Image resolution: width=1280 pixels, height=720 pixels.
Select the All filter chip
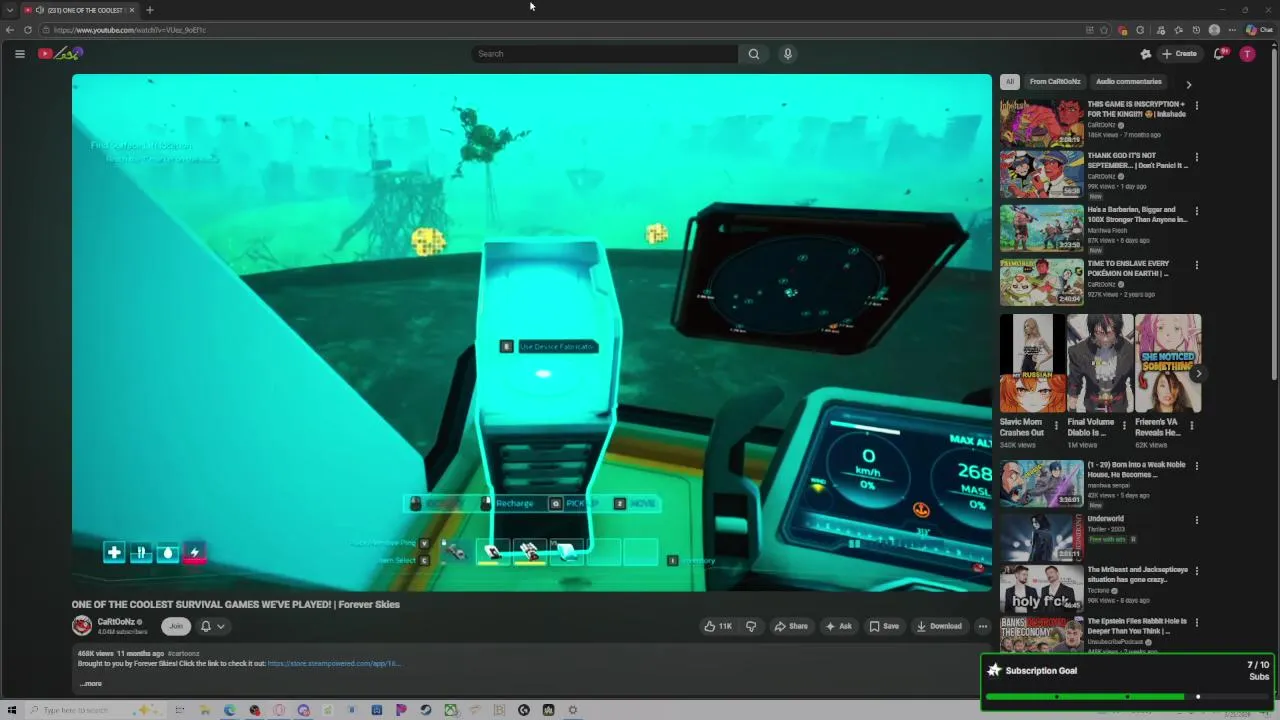[1010, 82]
